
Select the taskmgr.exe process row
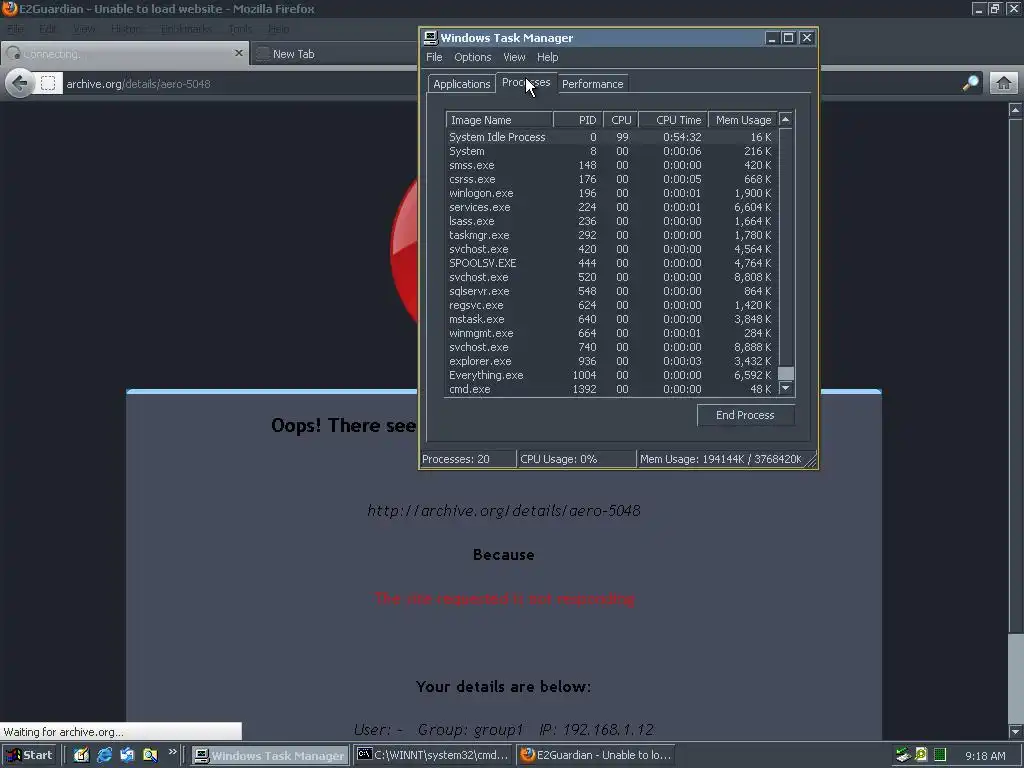point(611,235)
